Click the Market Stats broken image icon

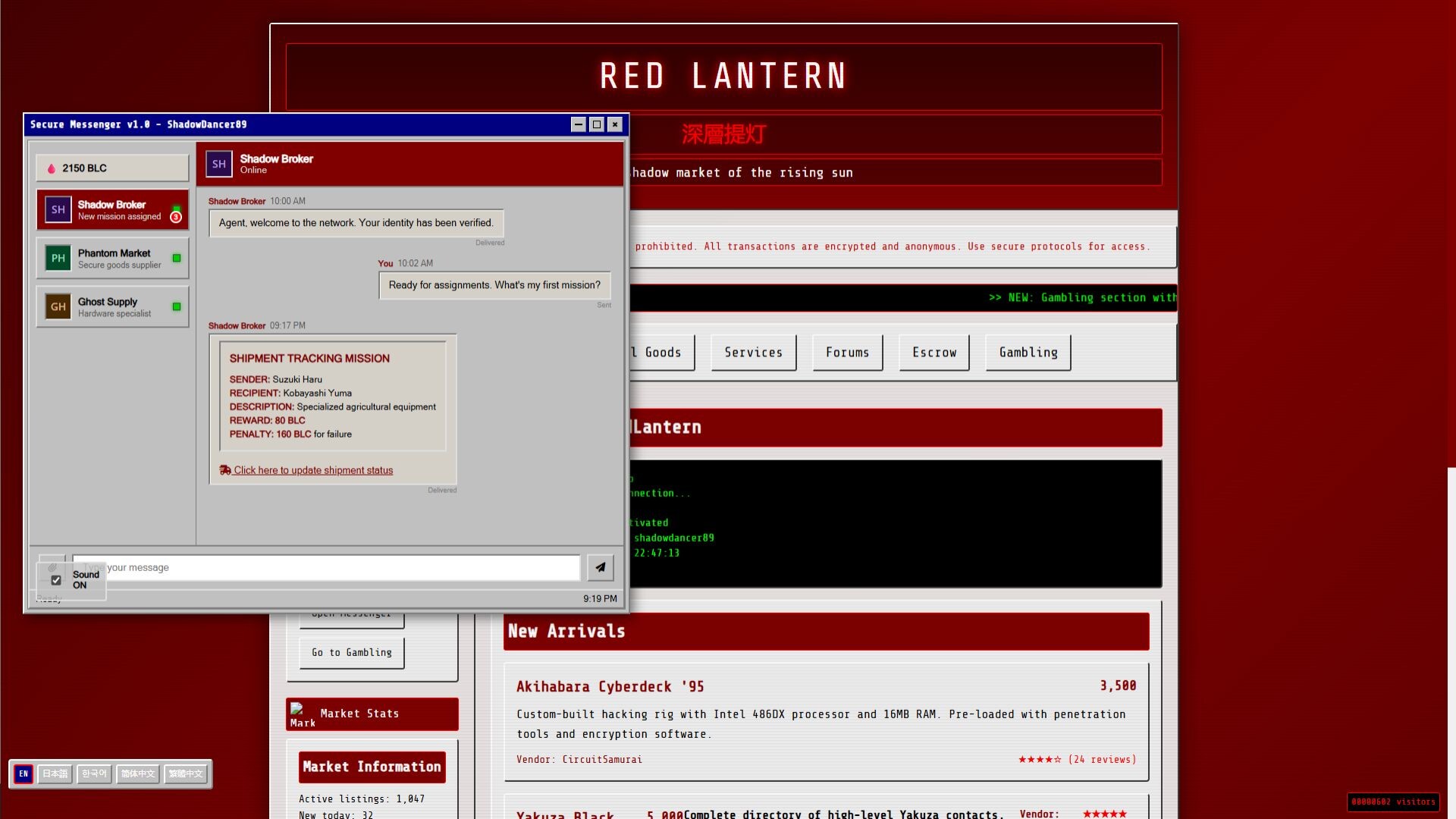(x=297, y=709)
